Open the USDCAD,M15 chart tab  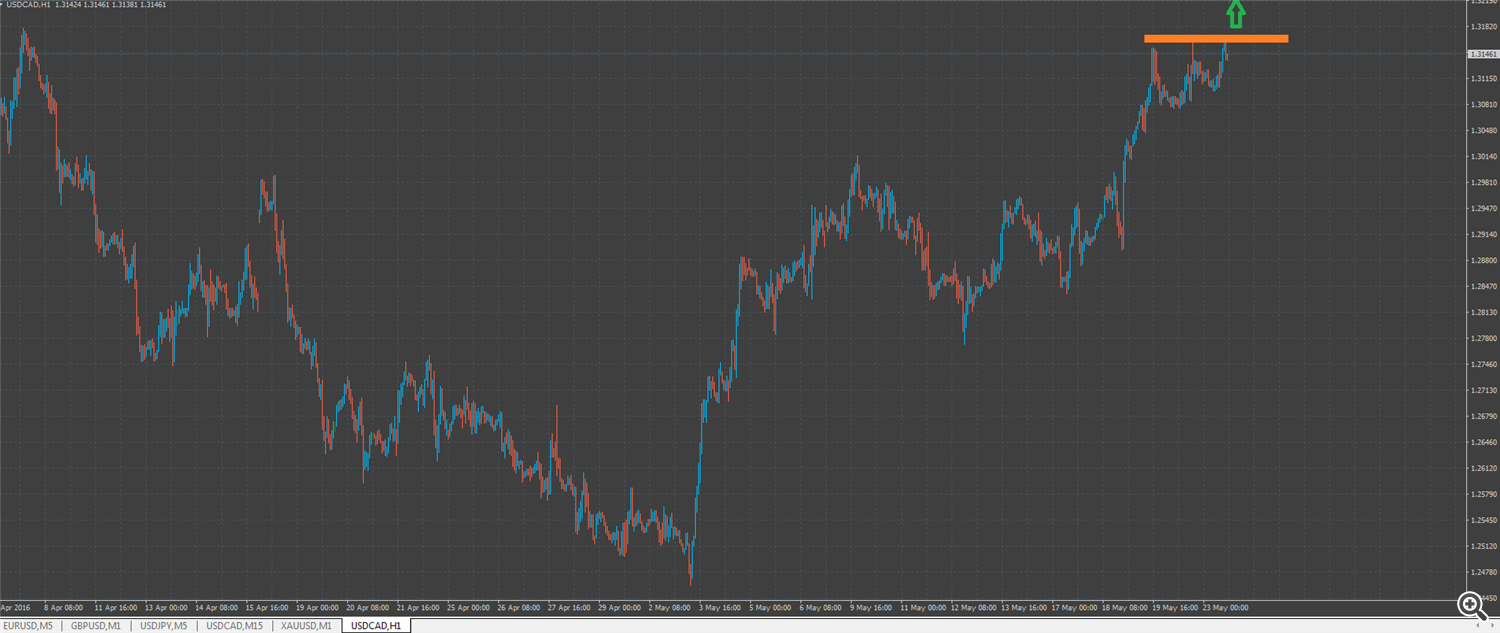(234, 626)
